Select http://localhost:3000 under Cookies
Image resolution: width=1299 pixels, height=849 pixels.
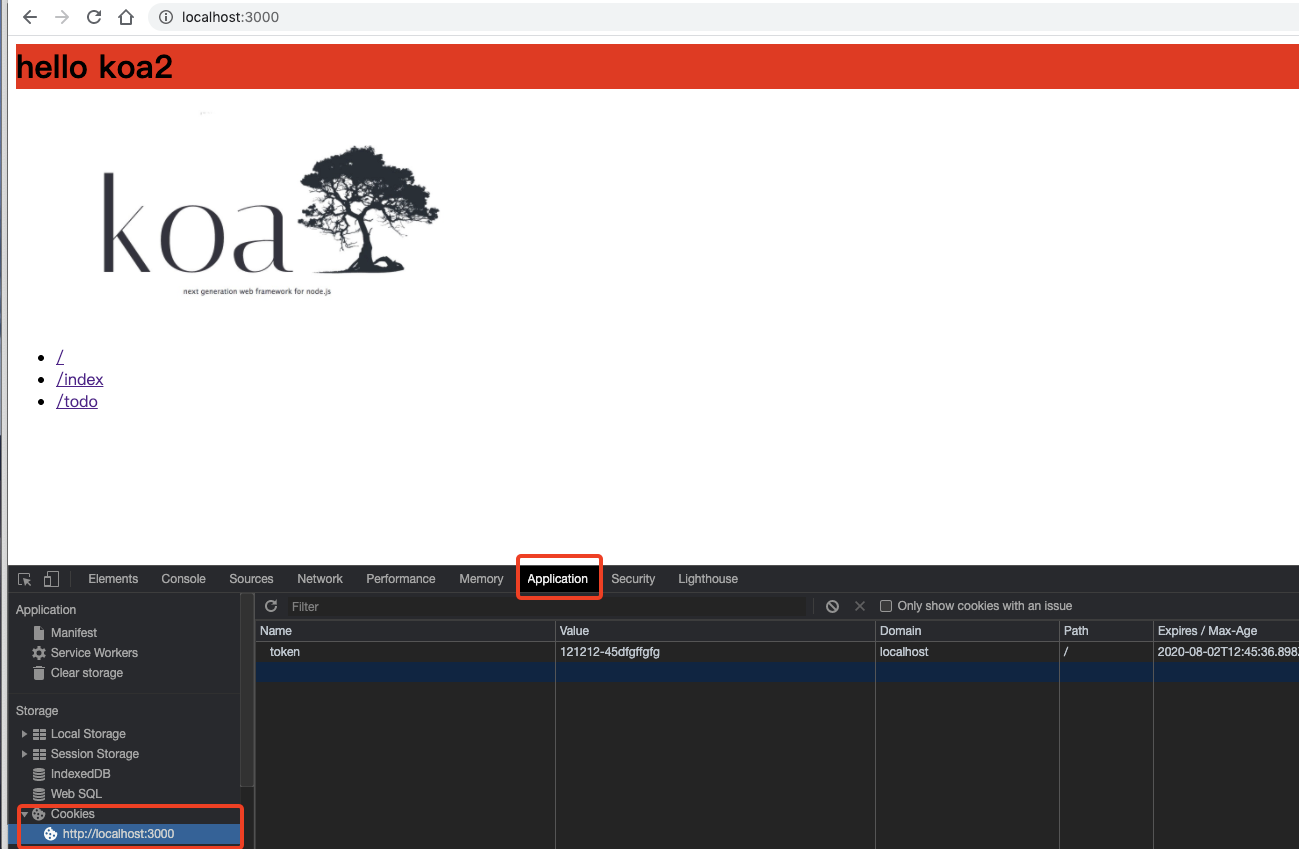coord(118,834)
